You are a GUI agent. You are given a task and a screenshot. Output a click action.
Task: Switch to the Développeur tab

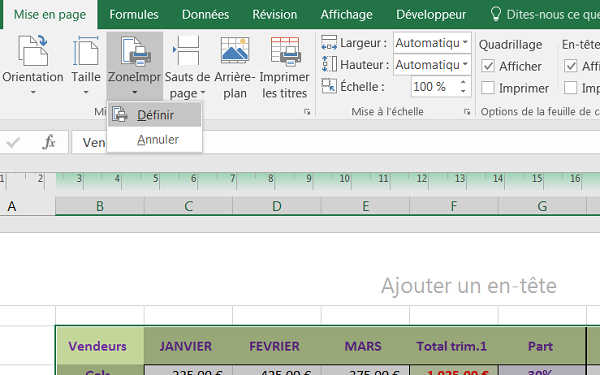point(431,15)
